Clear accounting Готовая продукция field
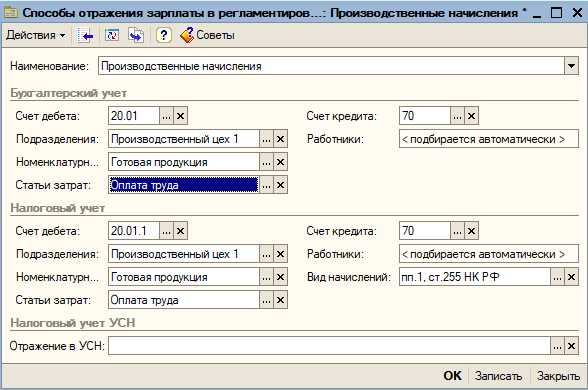Image resolution: width=588 pixels, height=390 pixels. click(280, 162)
